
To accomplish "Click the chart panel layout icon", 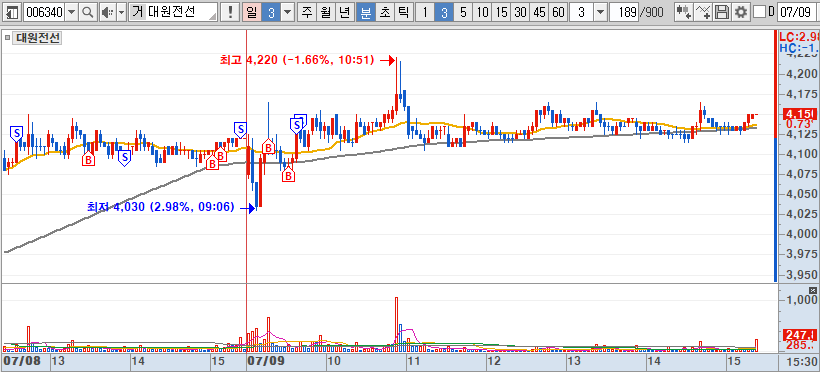I will click(13, 12).
